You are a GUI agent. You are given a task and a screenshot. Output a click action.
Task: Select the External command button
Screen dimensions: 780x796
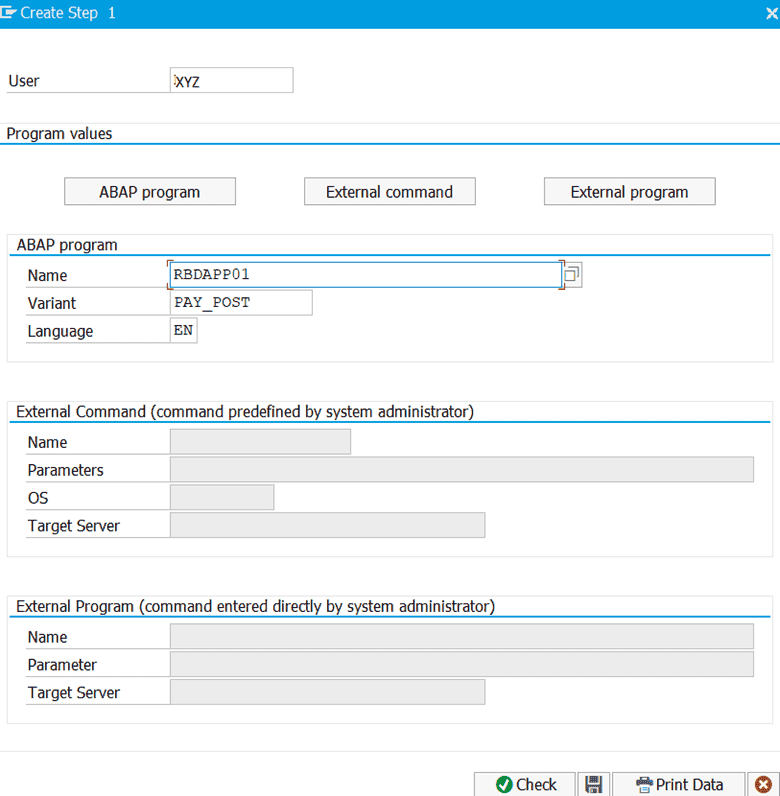coord(389,192)
